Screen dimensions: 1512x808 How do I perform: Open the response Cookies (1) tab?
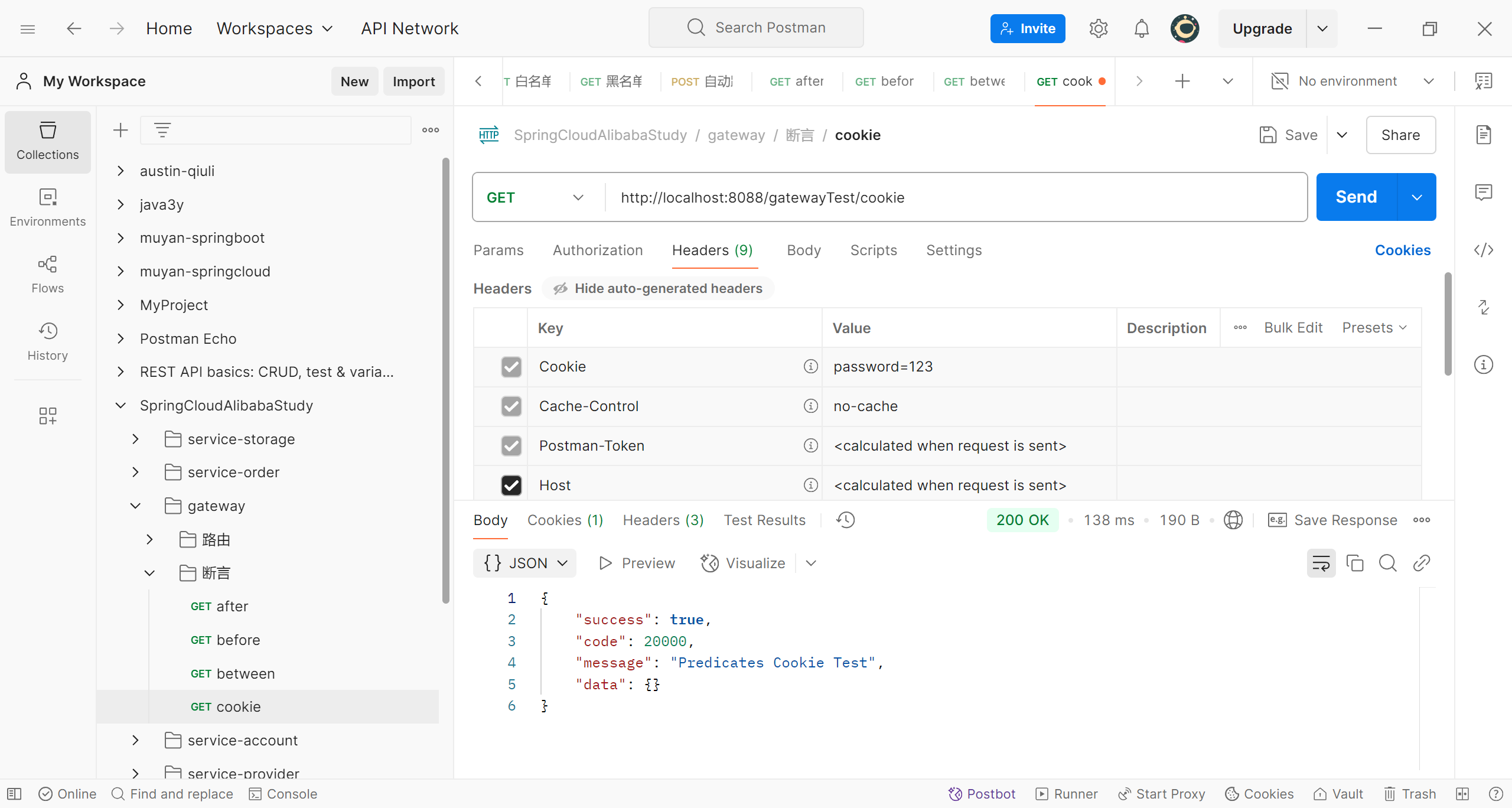[x=565, y=520]
